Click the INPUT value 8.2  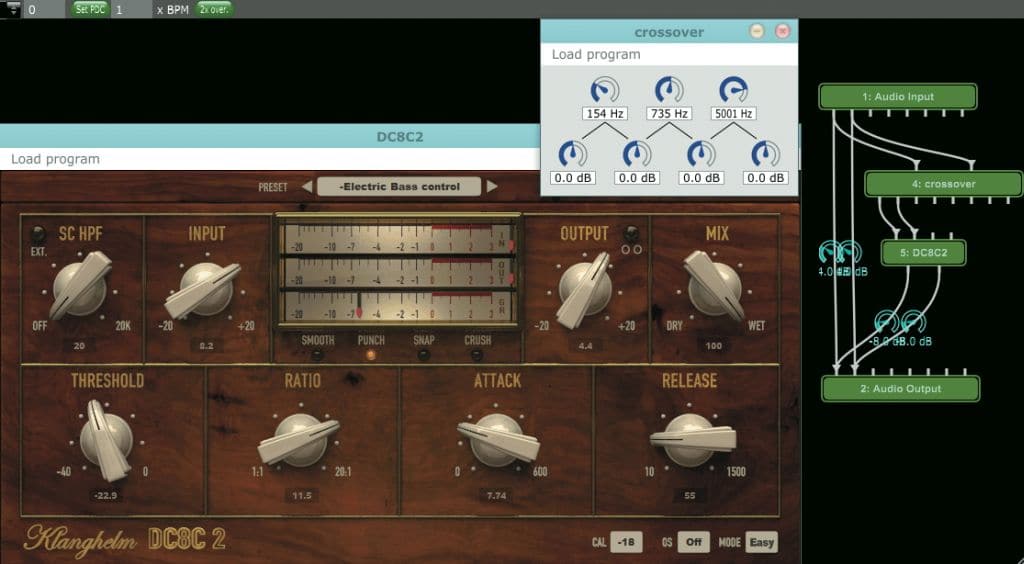coord(206,346)
